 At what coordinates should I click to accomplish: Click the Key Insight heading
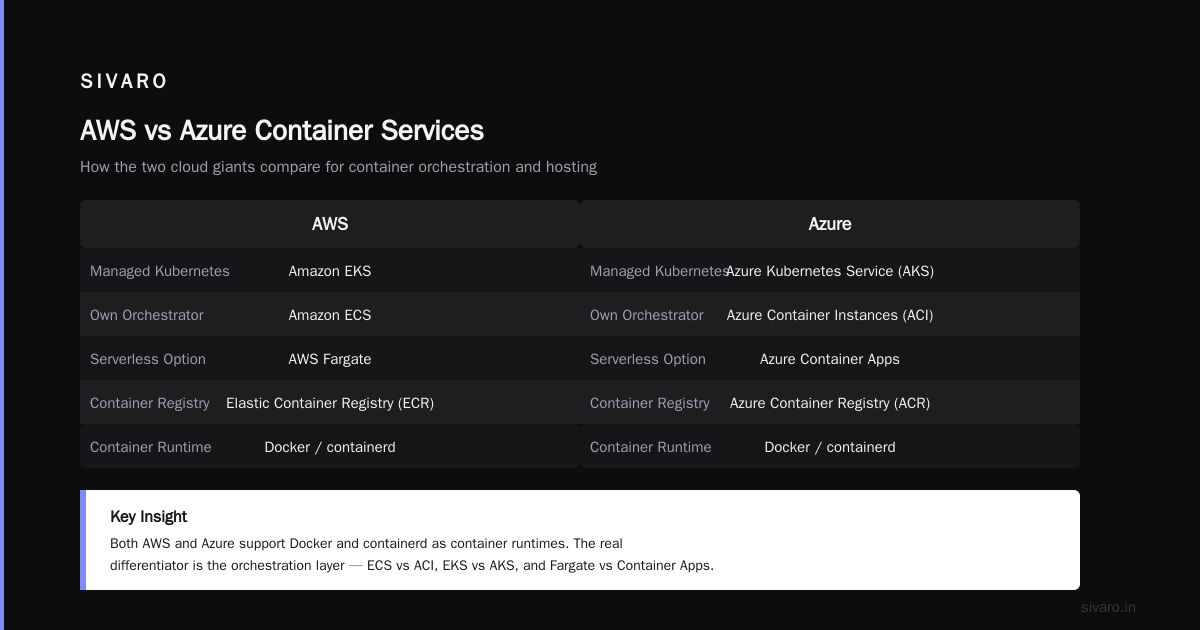coord(149,517)
